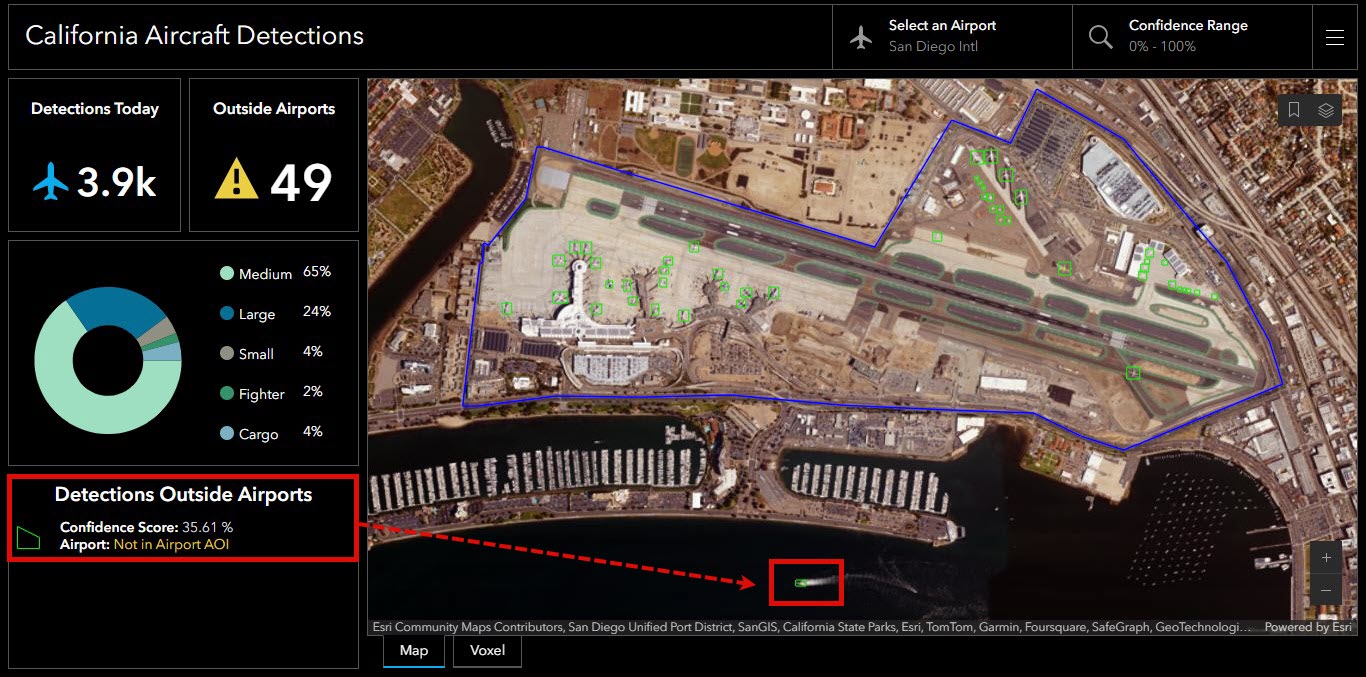Open the hamburger menu icon
The image size is (1366, 677).
[1334, 37]
